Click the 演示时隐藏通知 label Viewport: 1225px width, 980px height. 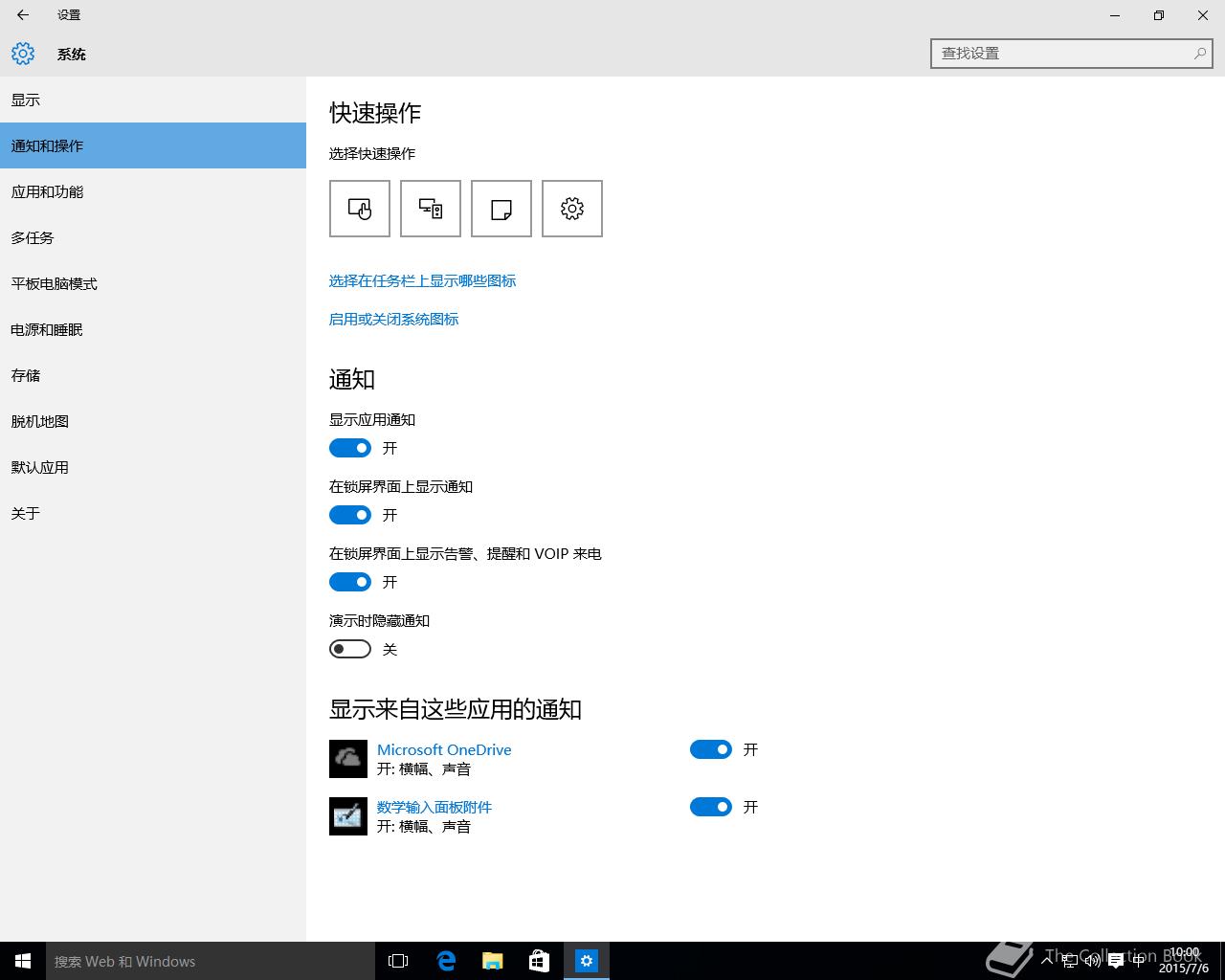point(379,620)
